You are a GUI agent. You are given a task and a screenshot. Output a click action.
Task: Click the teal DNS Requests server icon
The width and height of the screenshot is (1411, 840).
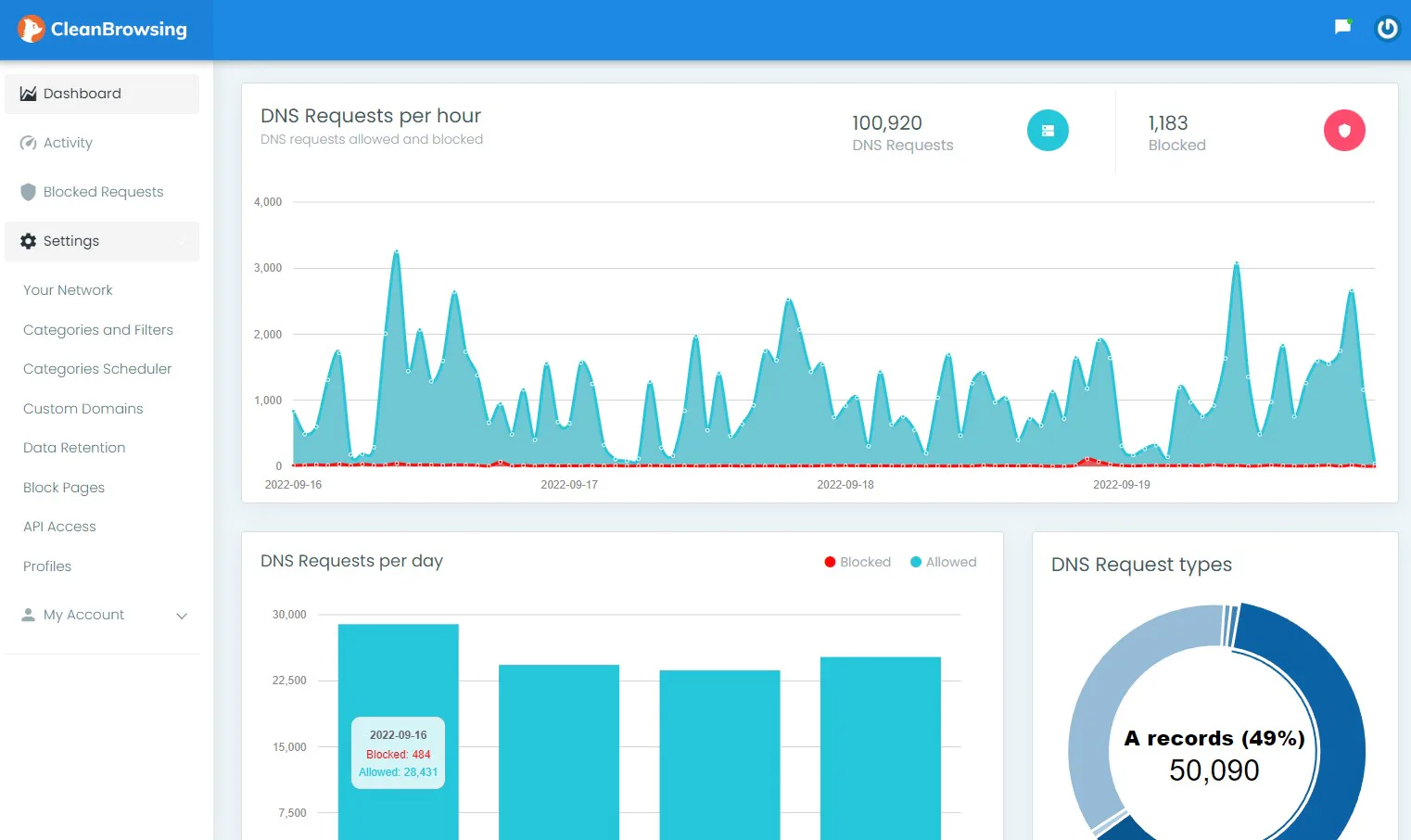tap(1048, 131)
